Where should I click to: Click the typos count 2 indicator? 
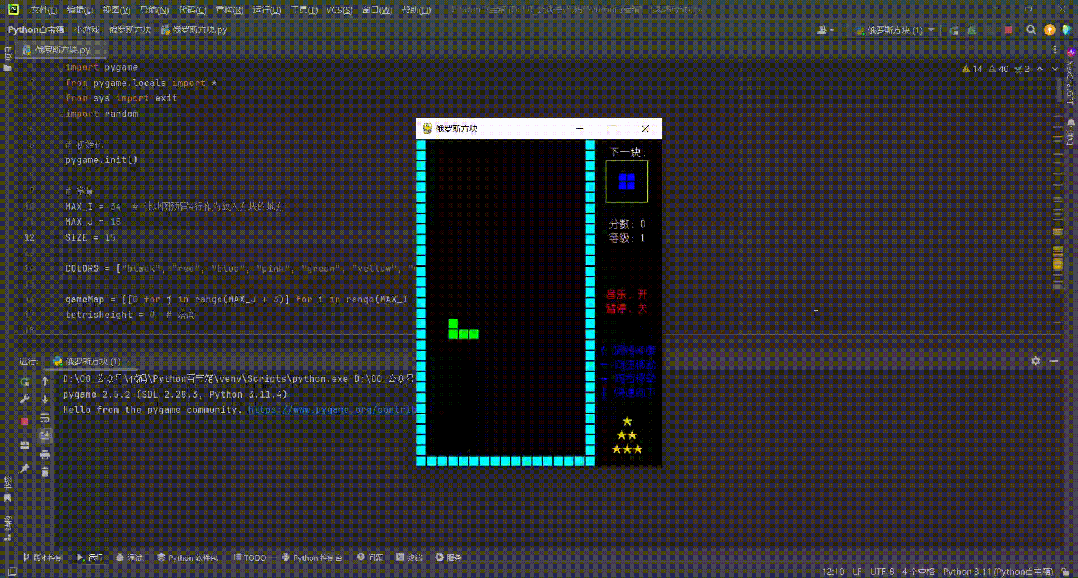1022,69
